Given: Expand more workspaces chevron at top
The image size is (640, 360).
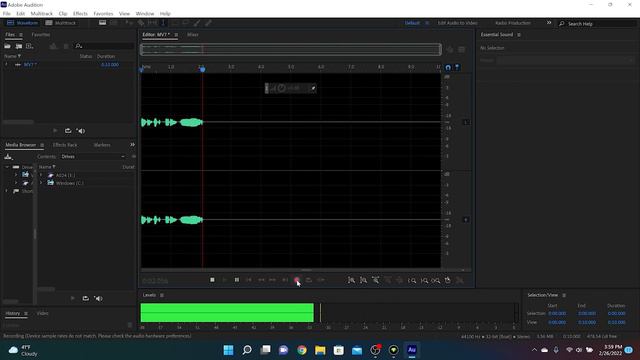Looking at the screenshot, I should (x=549, y=23).
